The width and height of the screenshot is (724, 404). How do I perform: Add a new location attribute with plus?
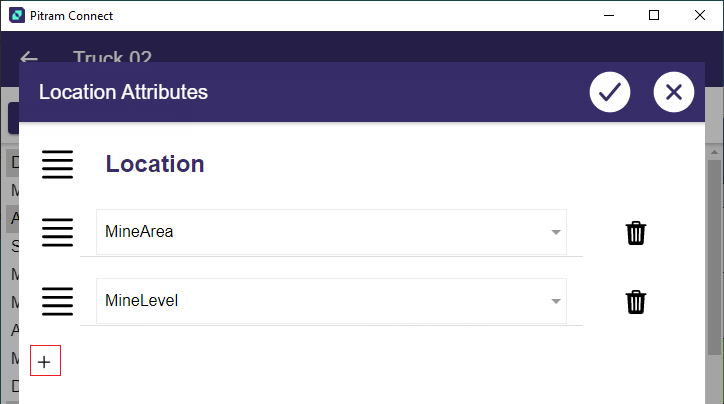click(45, 362)
